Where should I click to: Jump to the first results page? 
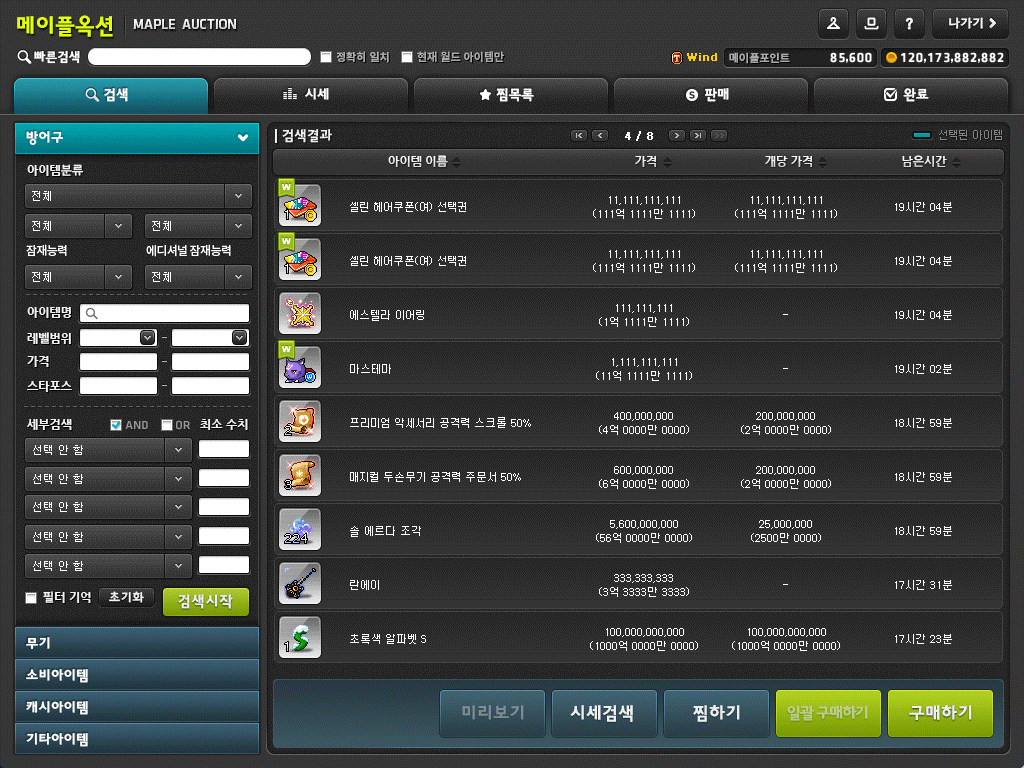pos(578,135)
